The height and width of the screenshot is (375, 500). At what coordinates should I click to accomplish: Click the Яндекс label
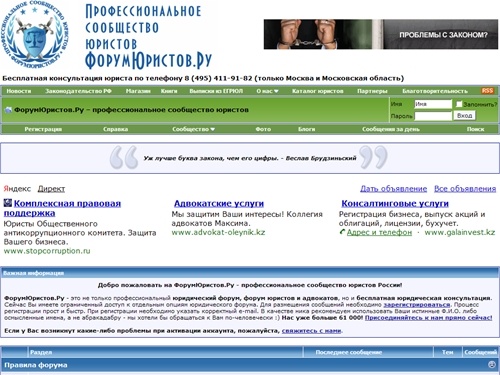click(17, 189)
